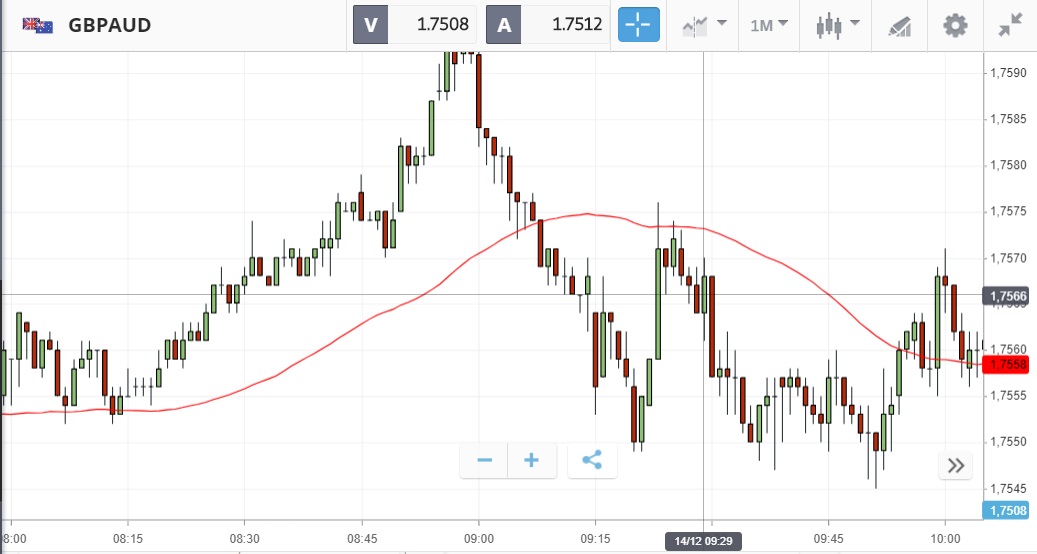Click the 14/12 09:29 time marker label

click(704, 542)
